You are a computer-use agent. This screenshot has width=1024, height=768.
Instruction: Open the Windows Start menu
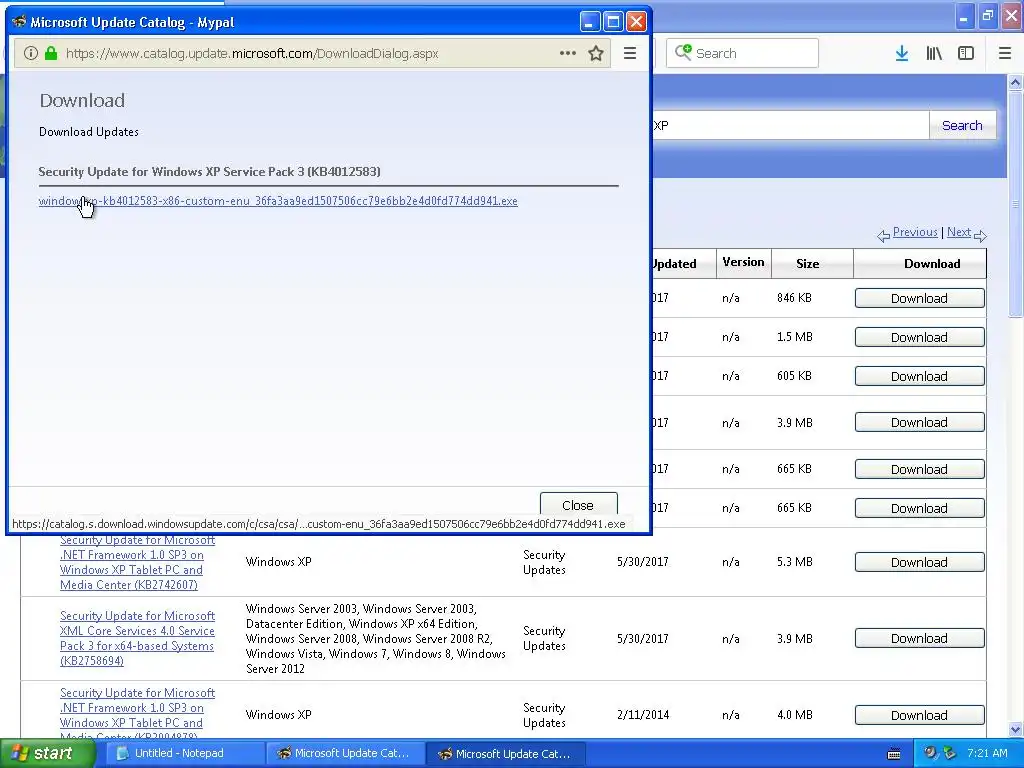point(47,754)
